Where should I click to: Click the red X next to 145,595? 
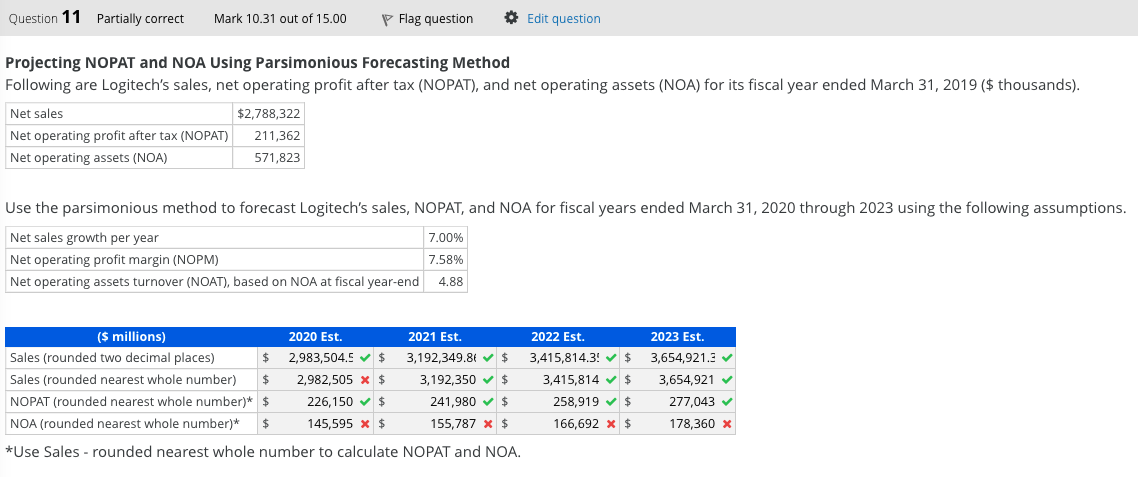click(x=365, y=423)
